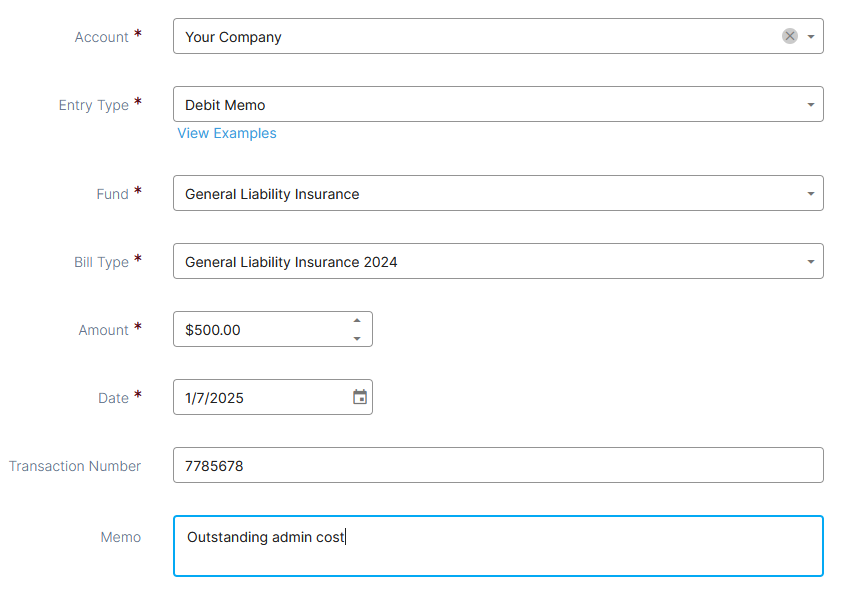
Task: Increase the amount with the up arrow
Action: click(x=357, y=321)
